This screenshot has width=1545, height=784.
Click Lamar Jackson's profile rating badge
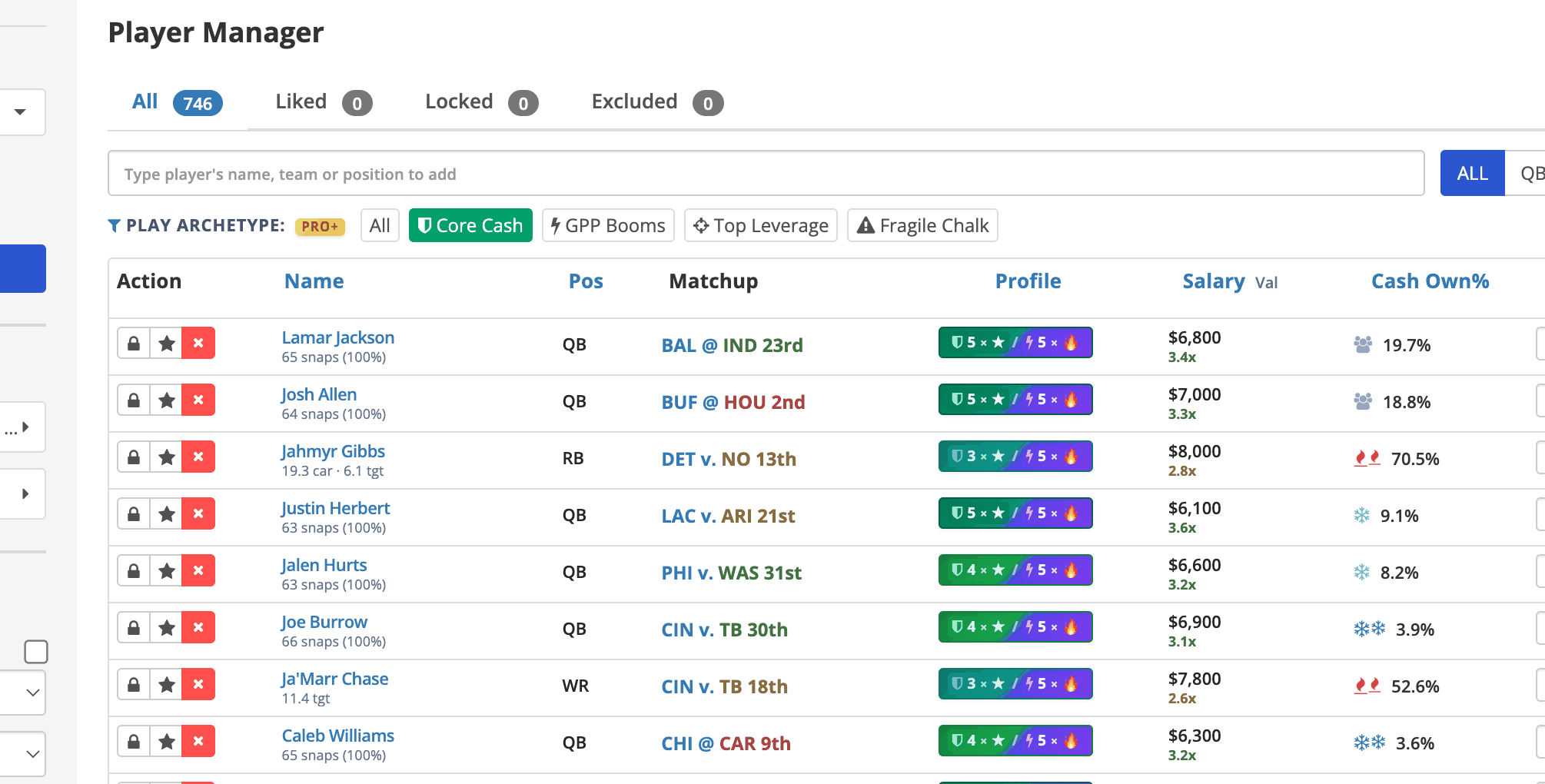(x=1015, y=343)
